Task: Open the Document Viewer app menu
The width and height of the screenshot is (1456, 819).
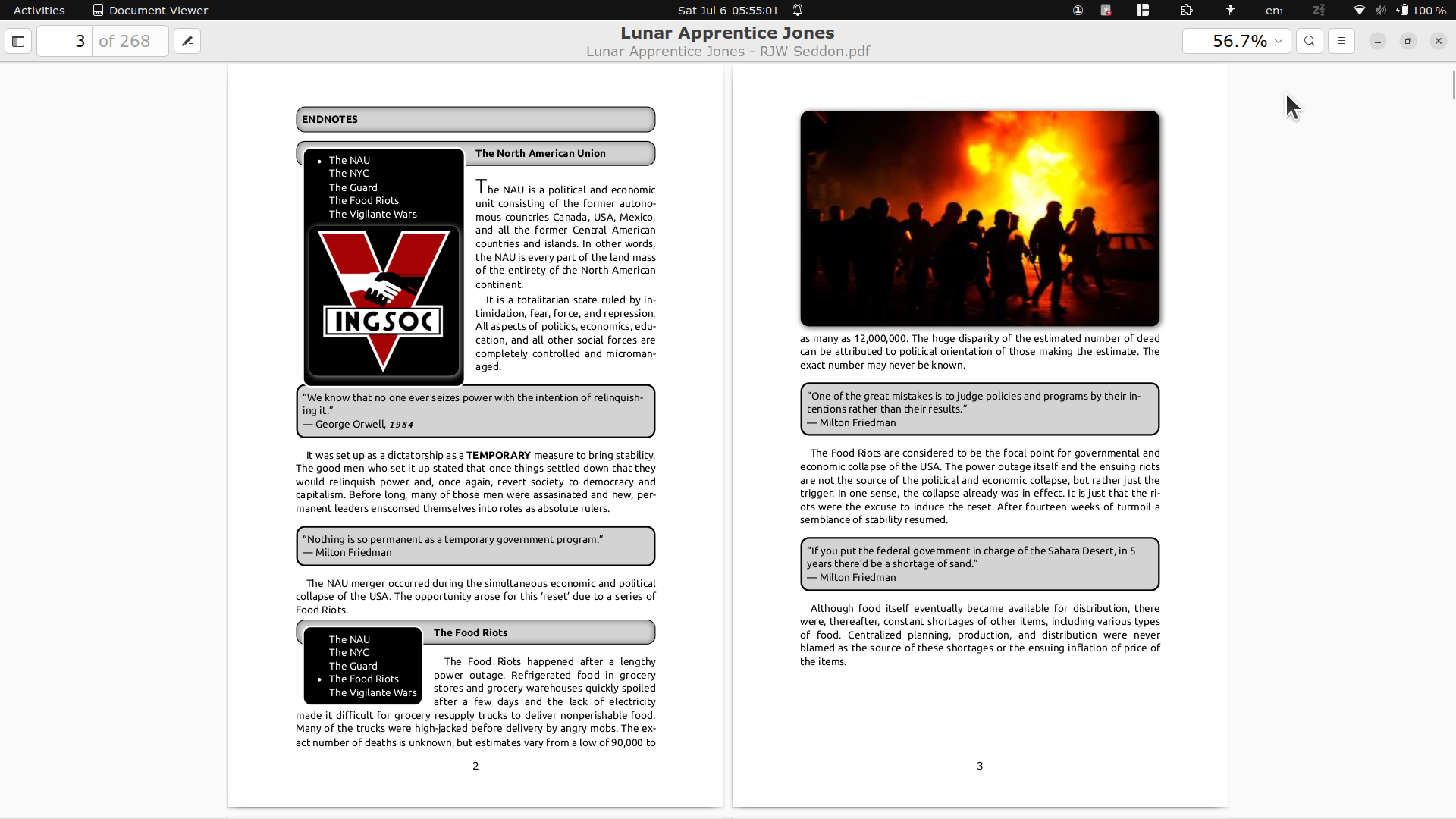Action: click(150, 10)
